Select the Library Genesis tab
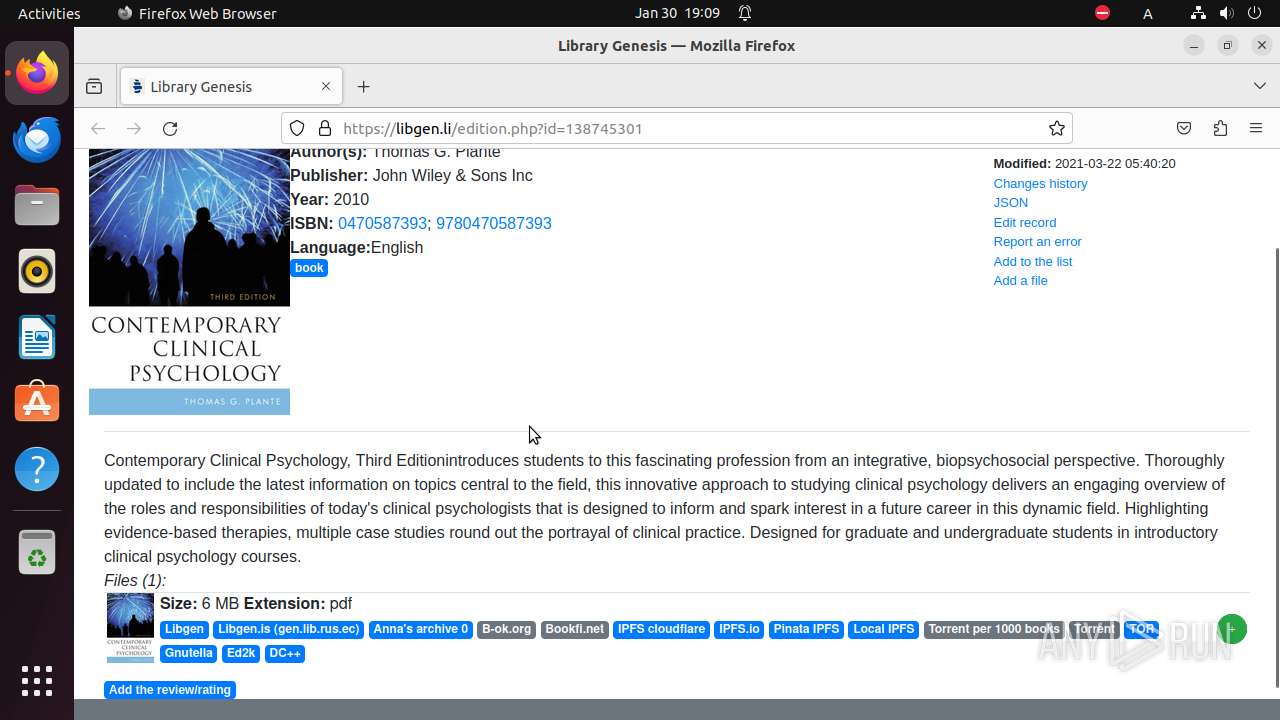The image size is (1280, 720). pos(231,86)
